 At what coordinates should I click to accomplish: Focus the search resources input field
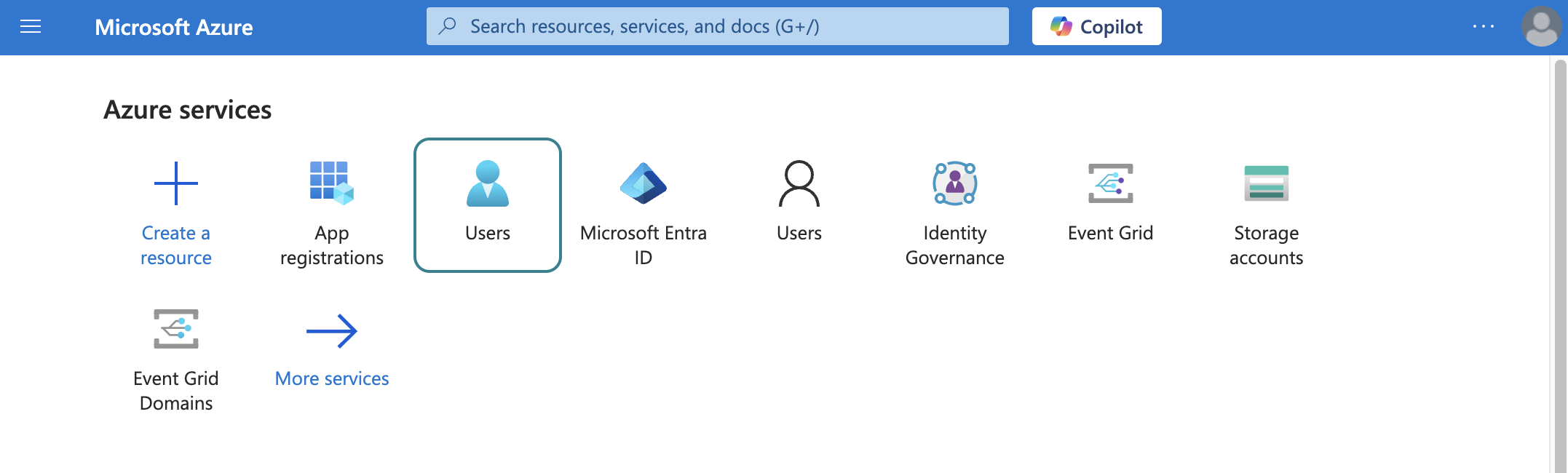pyautogui.click(x=728, y=27)
